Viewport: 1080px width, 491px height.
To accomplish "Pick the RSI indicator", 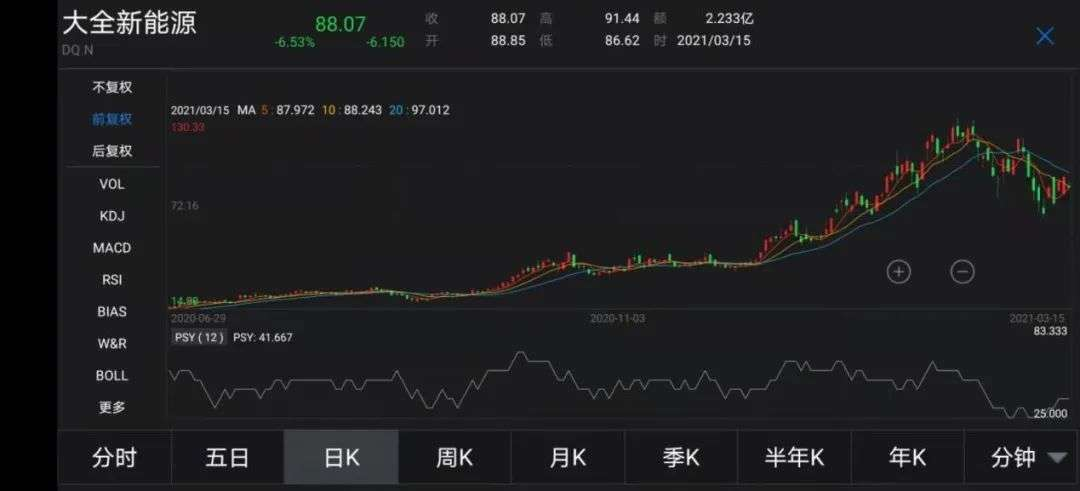I will point(112,280).
